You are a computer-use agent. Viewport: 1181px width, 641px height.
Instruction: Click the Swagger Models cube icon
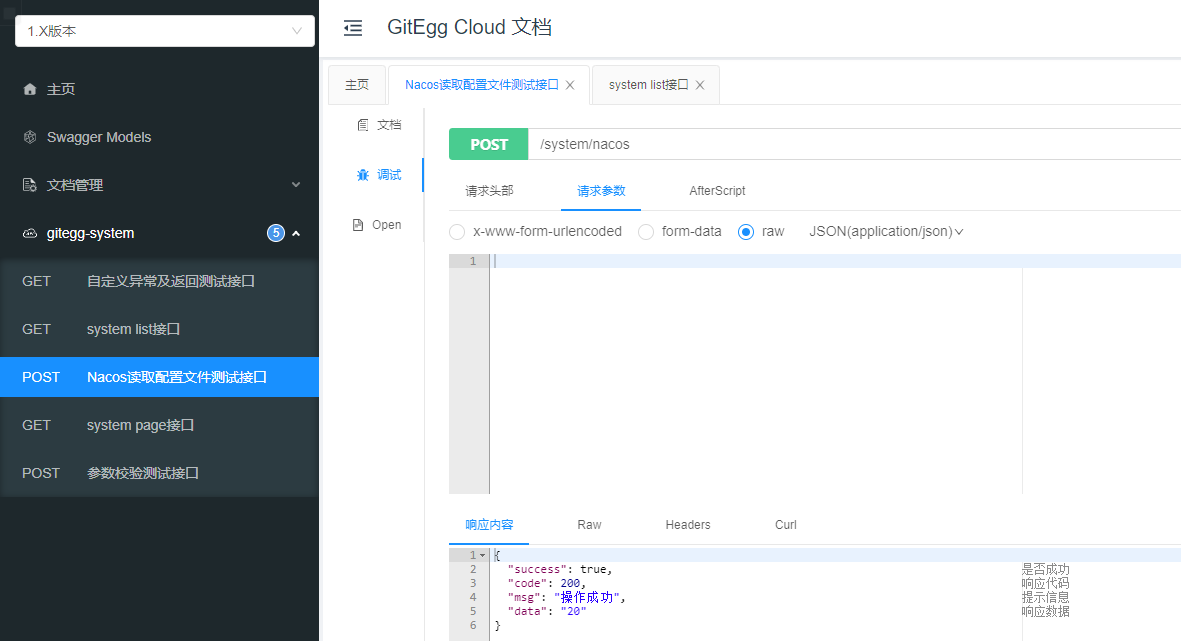(x=29, y=137)
